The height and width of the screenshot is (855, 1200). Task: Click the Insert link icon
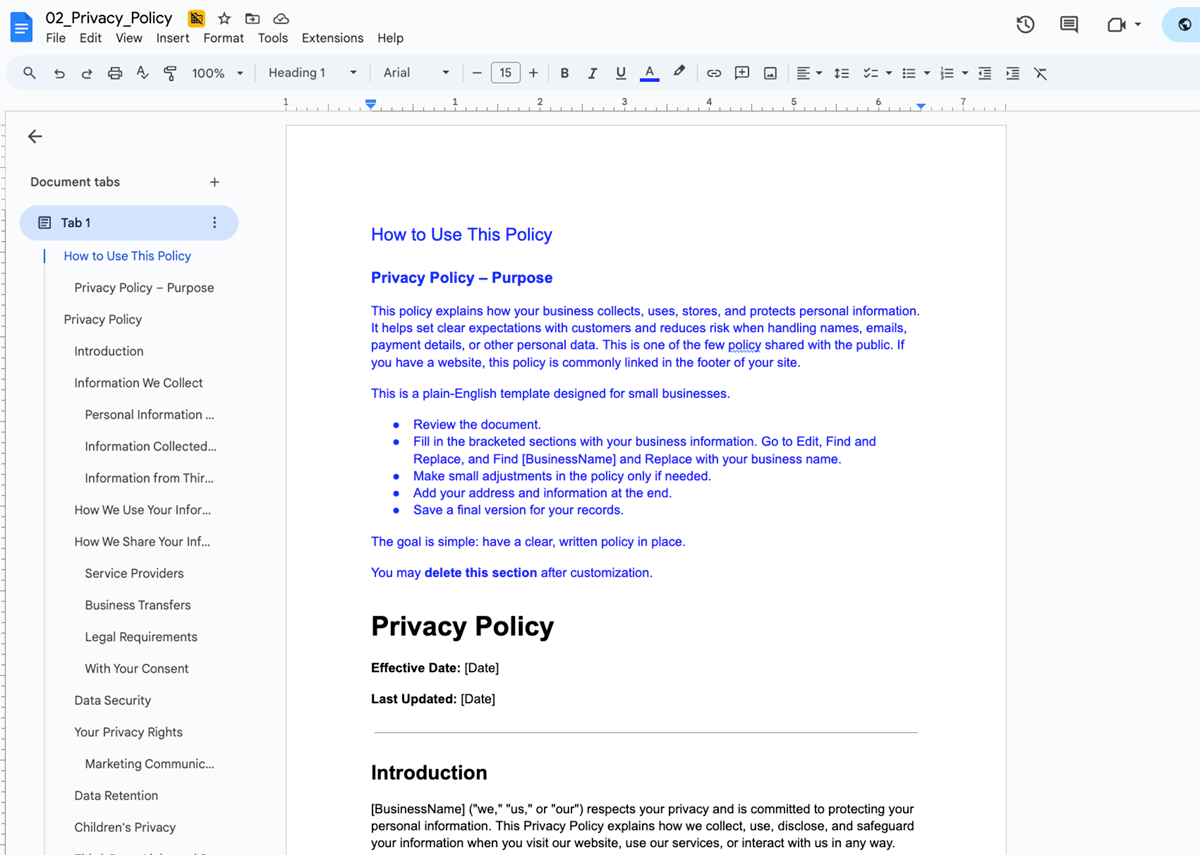click(714, 73)
